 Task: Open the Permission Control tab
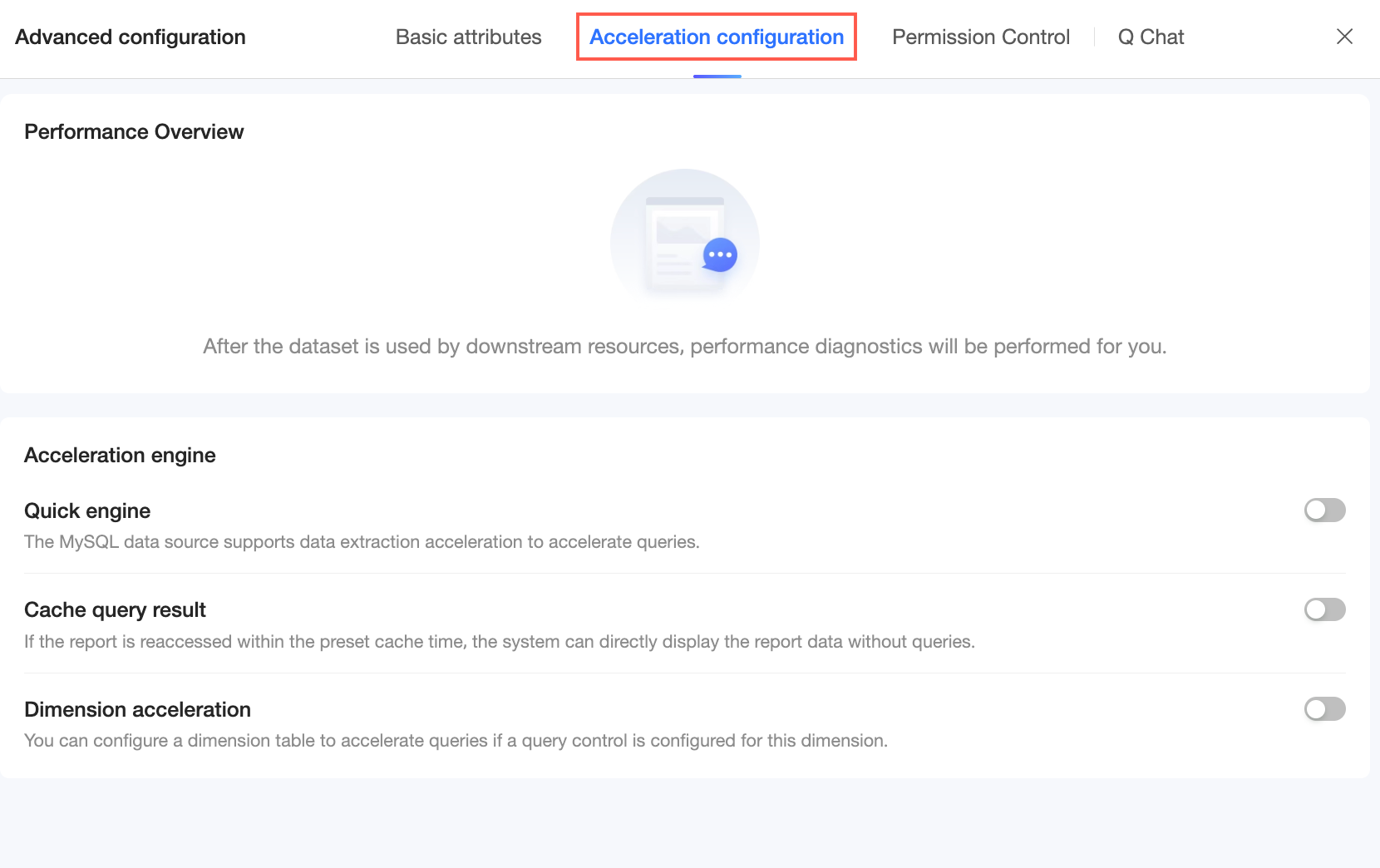pyautogui.click(x=980, y=37)
